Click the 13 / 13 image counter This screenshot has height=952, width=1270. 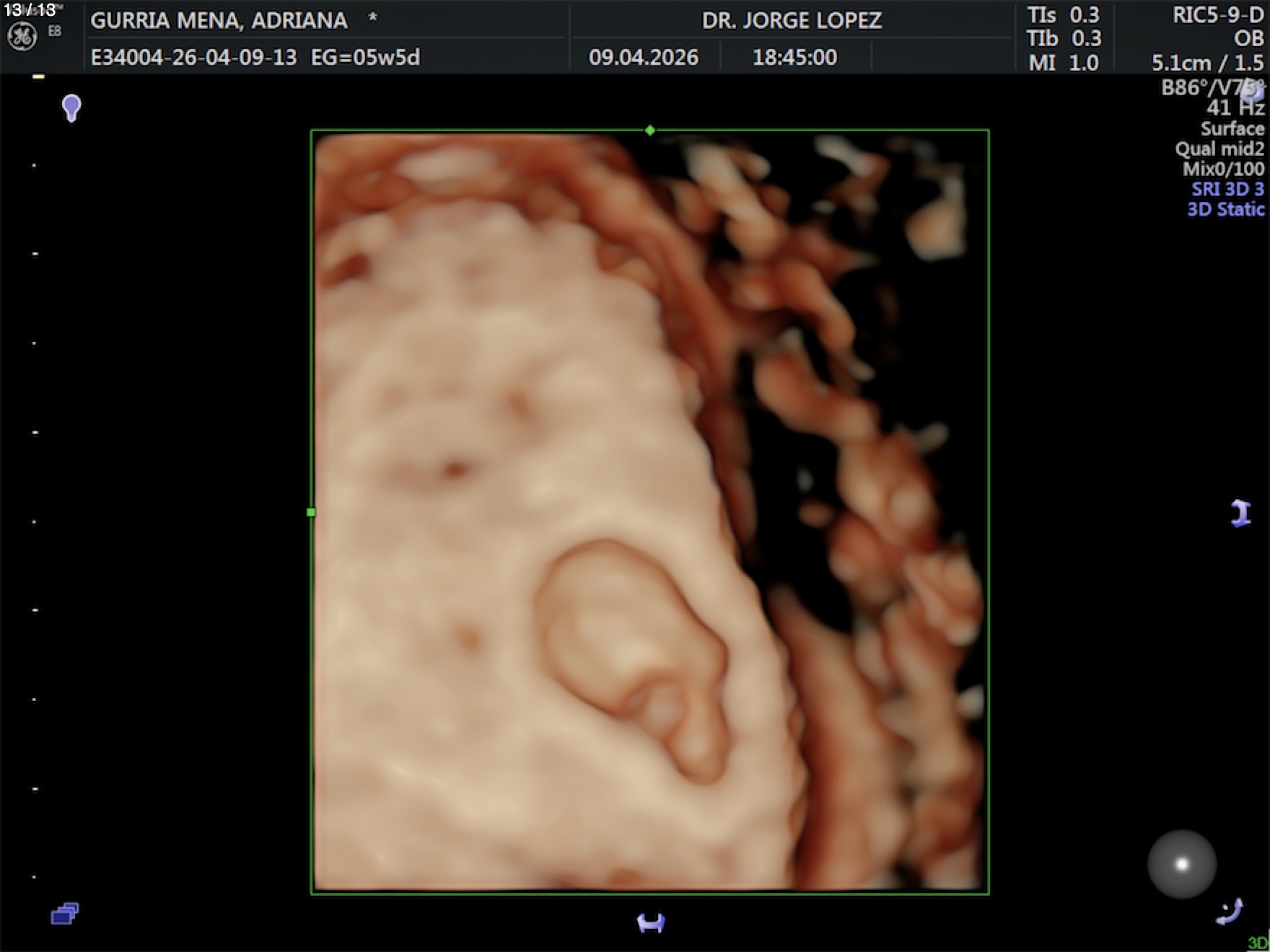[30, 10]
